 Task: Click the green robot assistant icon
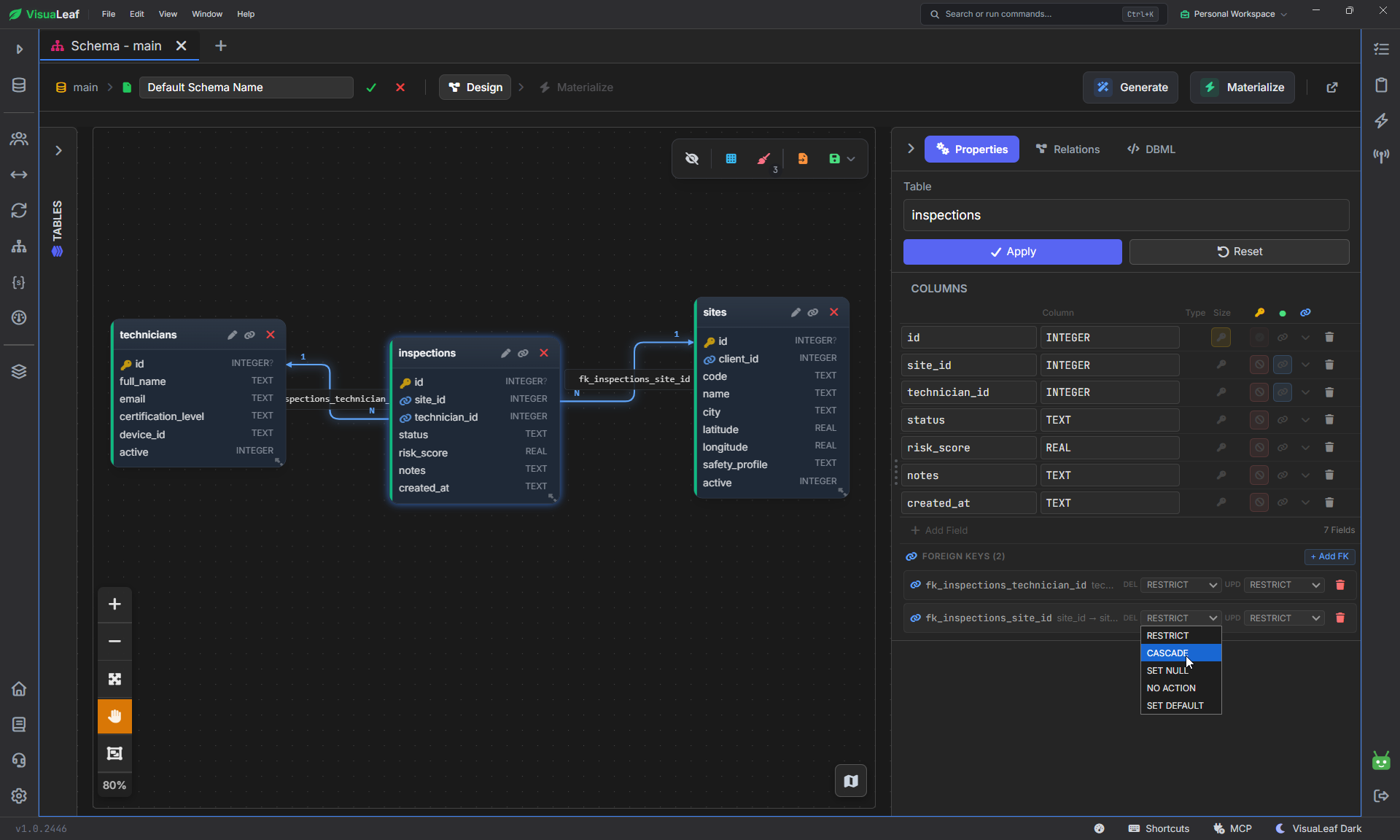[1381, 761]
